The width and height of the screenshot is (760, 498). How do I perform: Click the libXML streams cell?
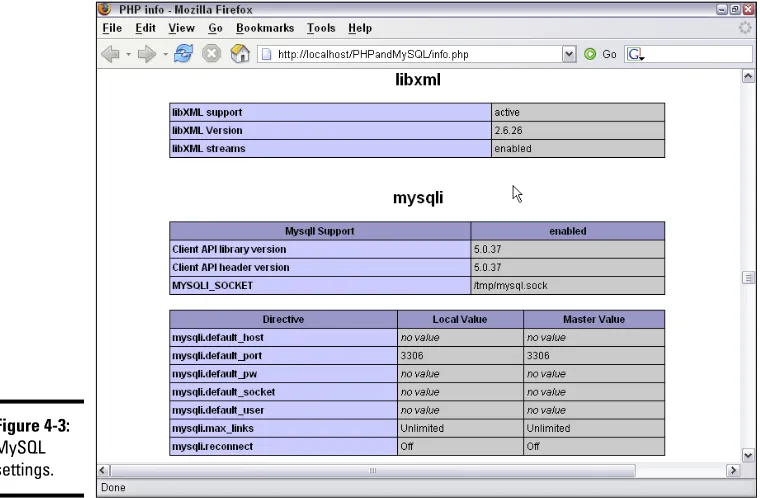330,148
